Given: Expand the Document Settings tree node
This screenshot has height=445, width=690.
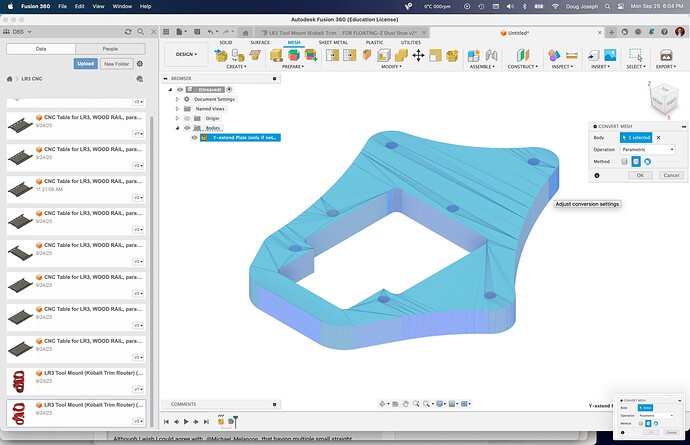Looking at the screenshot, I should tap(177, 99).
